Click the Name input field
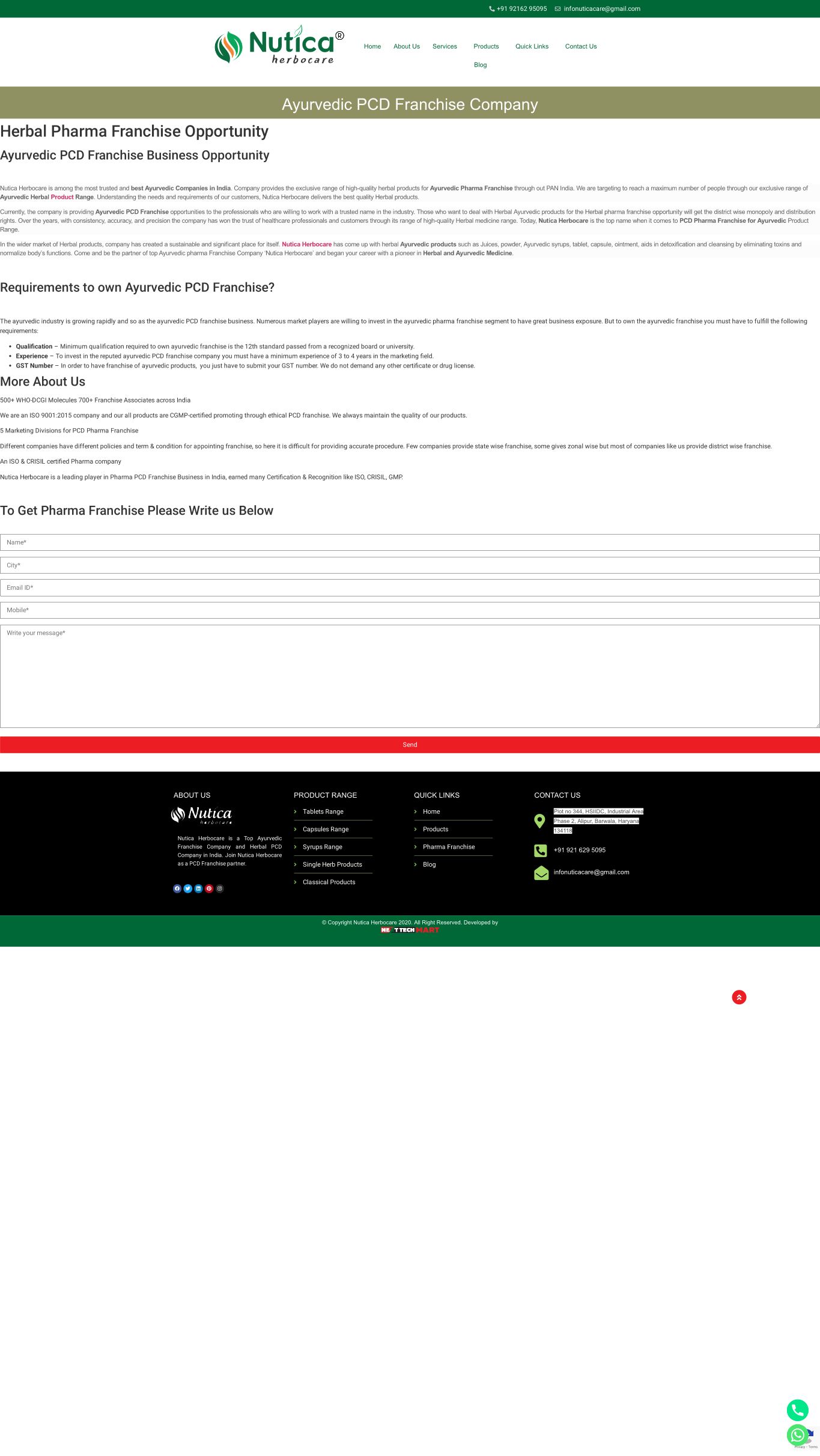The width and height of the screenshot is (820, 1456). tap(410, 542)
